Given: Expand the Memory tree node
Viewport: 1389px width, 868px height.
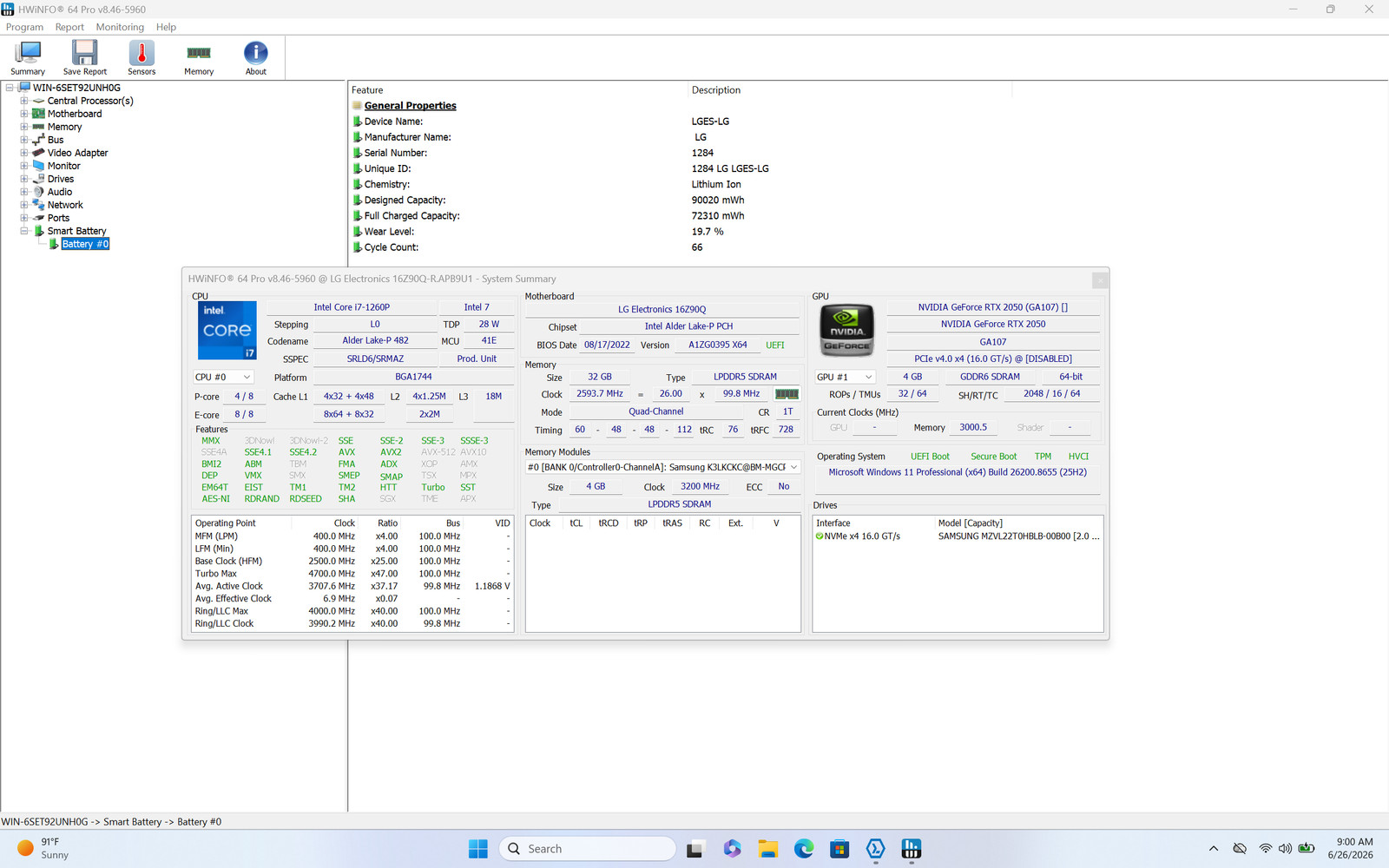Looking at the screenshot, I should (24, 127).
